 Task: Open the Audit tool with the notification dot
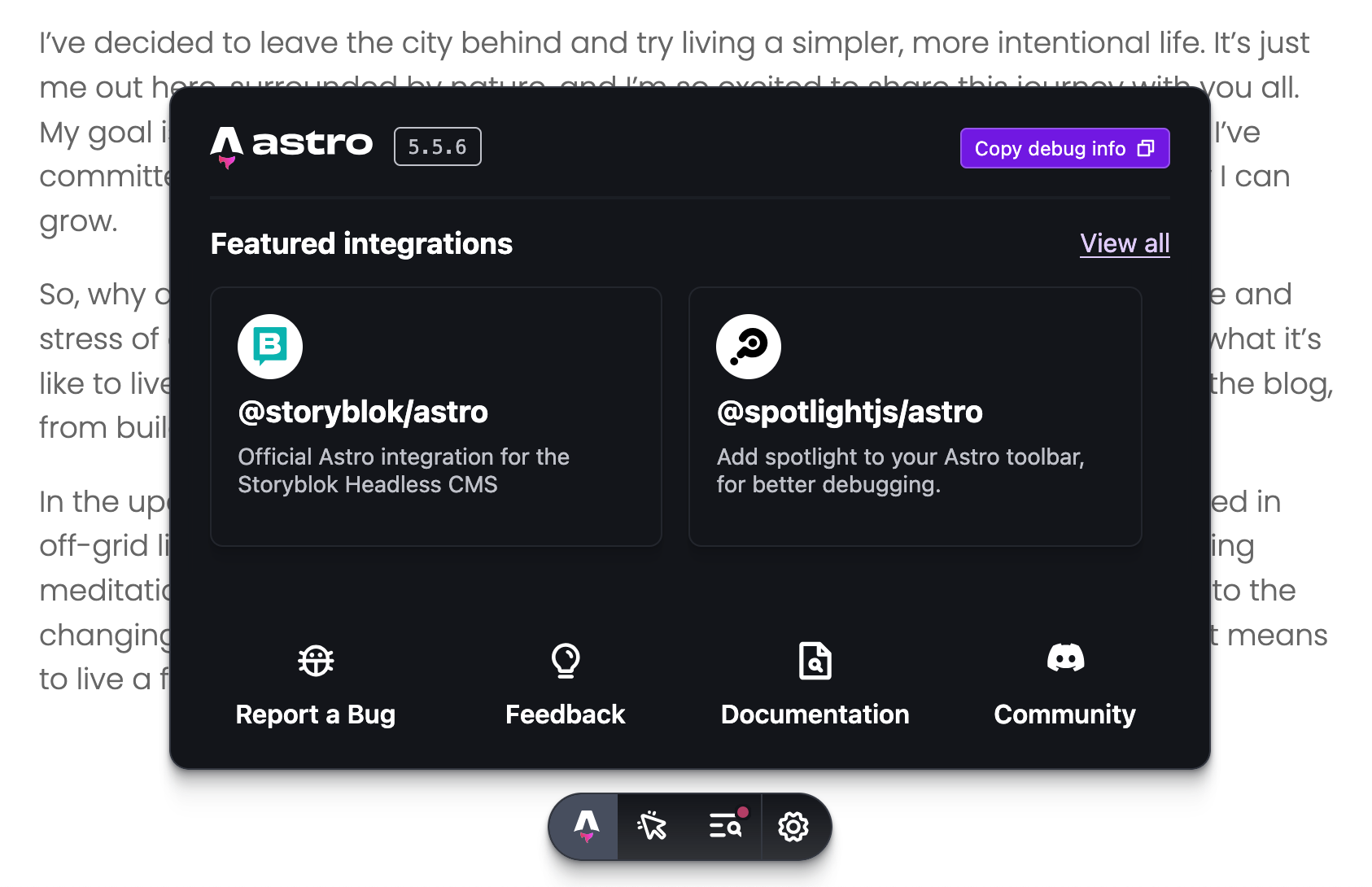pos(726,827)
